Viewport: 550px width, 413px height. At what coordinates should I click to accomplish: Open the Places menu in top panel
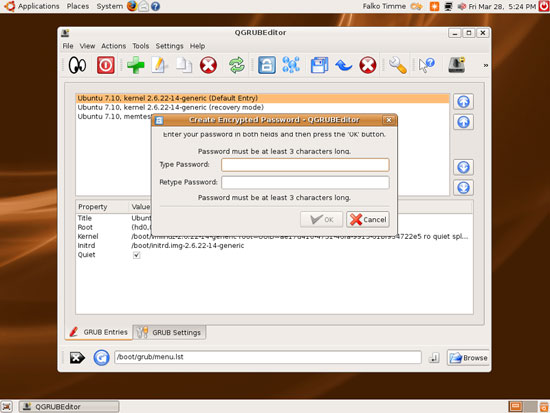(x=78, y=6)
